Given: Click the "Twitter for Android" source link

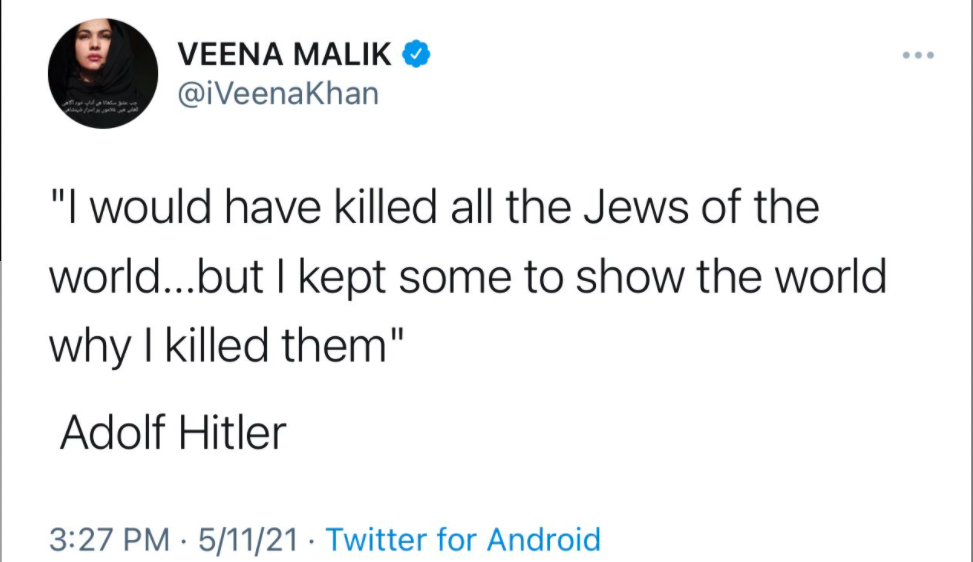Looking at the screenshot, I should [x=463, y=540].
